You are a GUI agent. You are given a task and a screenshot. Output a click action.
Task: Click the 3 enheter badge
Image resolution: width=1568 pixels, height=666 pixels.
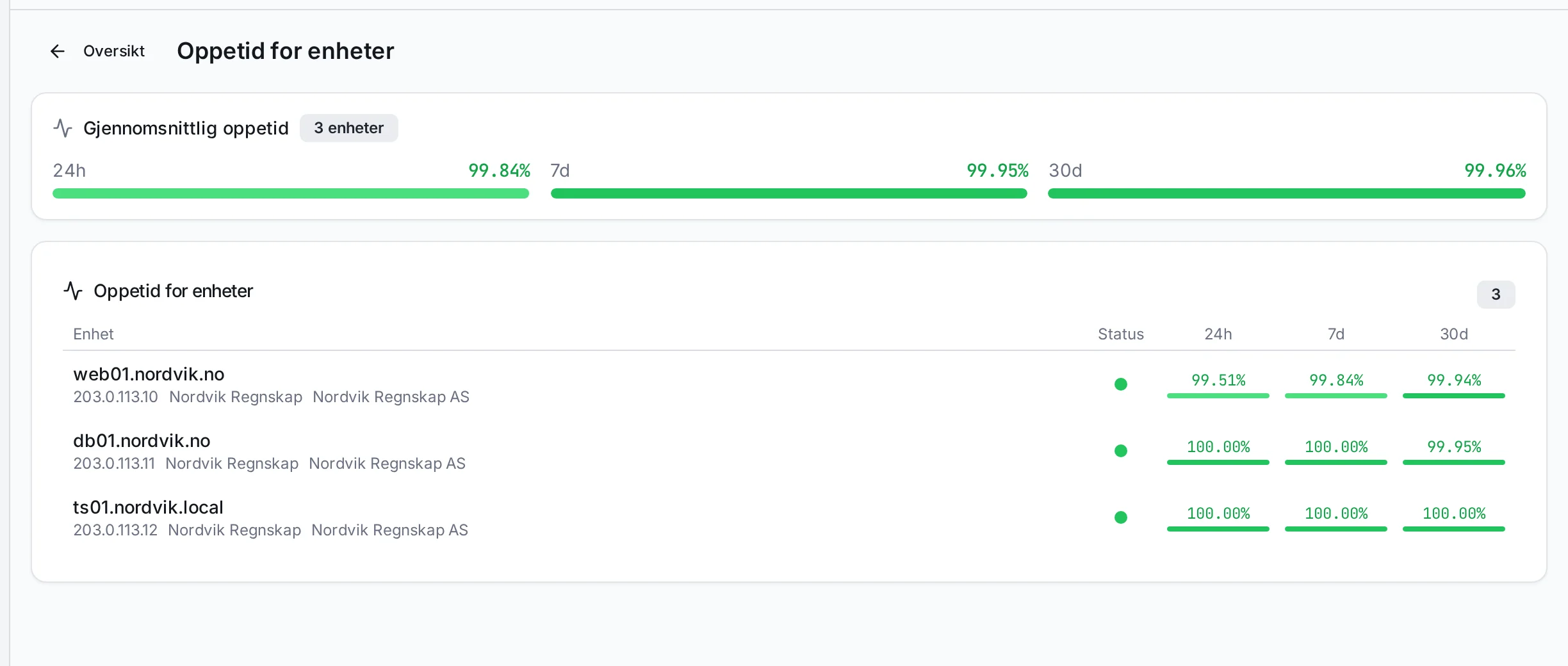click(x=349, y=128)
